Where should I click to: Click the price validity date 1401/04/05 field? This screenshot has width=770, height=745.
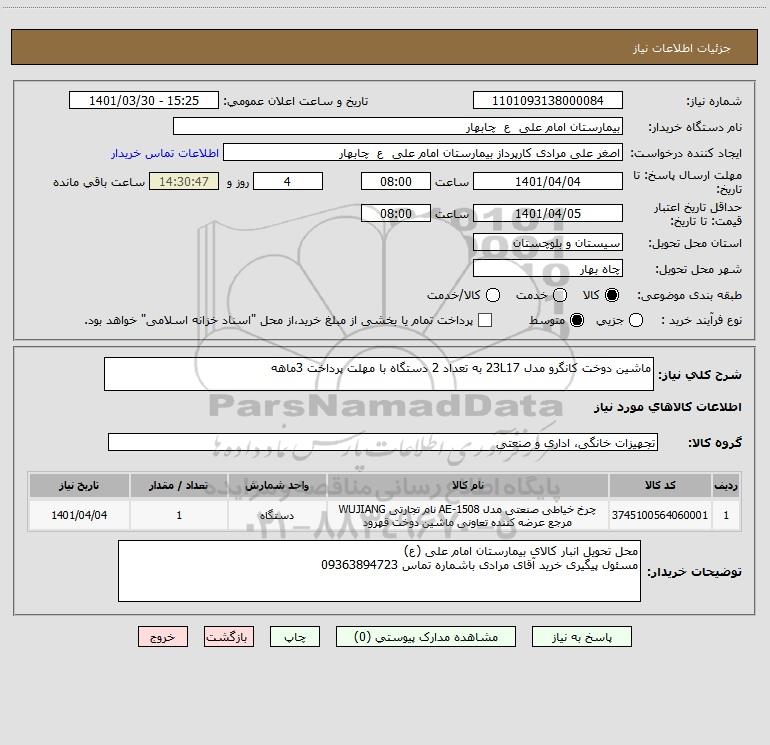pyautogui.click(x=548, y=213)
